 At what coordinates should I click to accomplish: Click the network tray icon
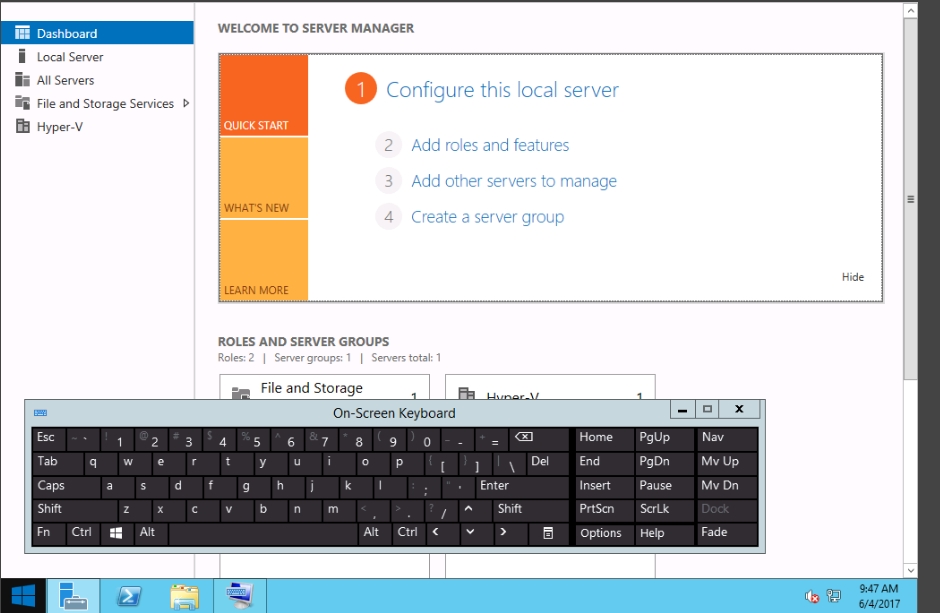(833, 596)
